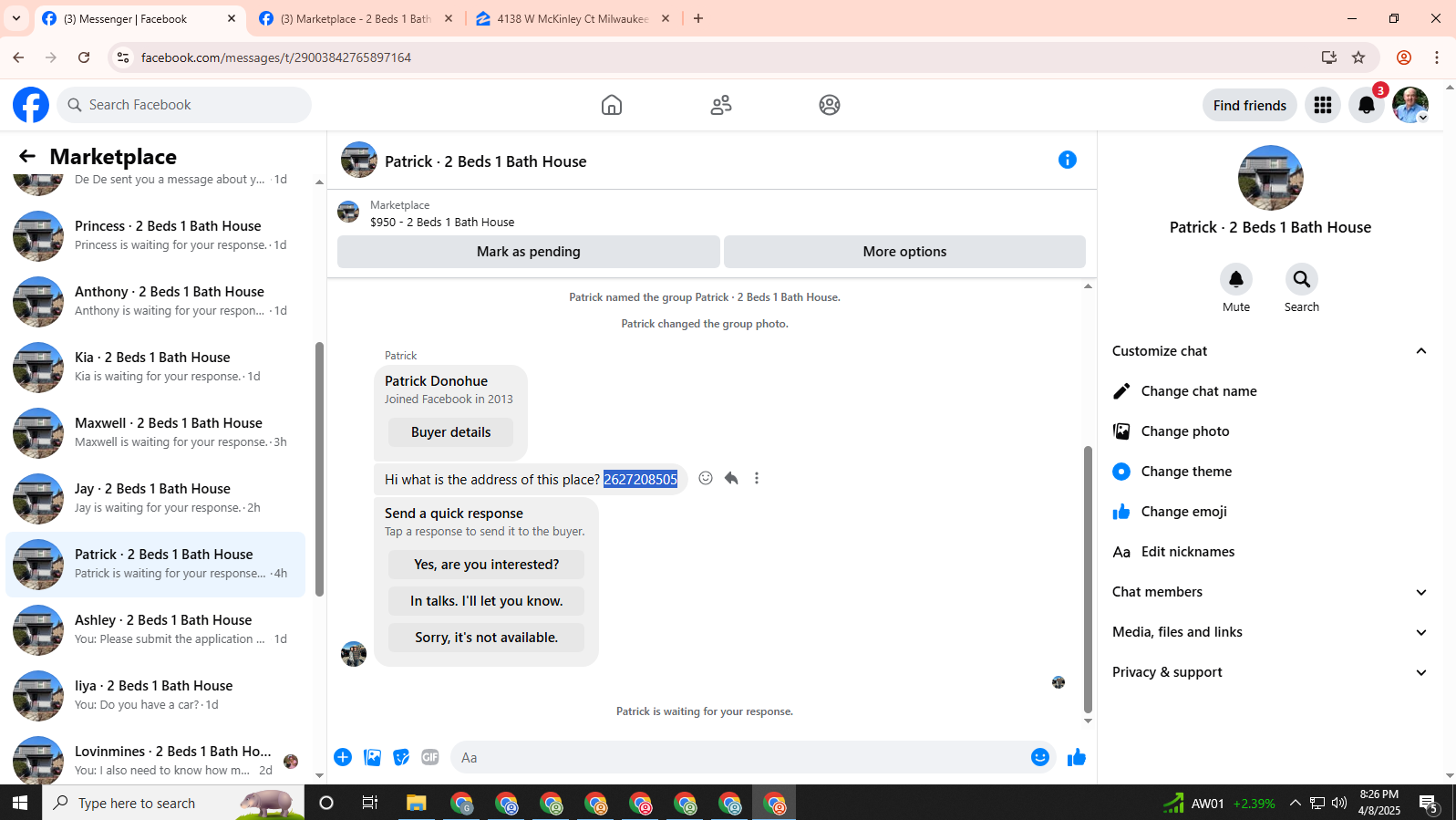Expand Privacy & support section

(x=1269, y=672)
